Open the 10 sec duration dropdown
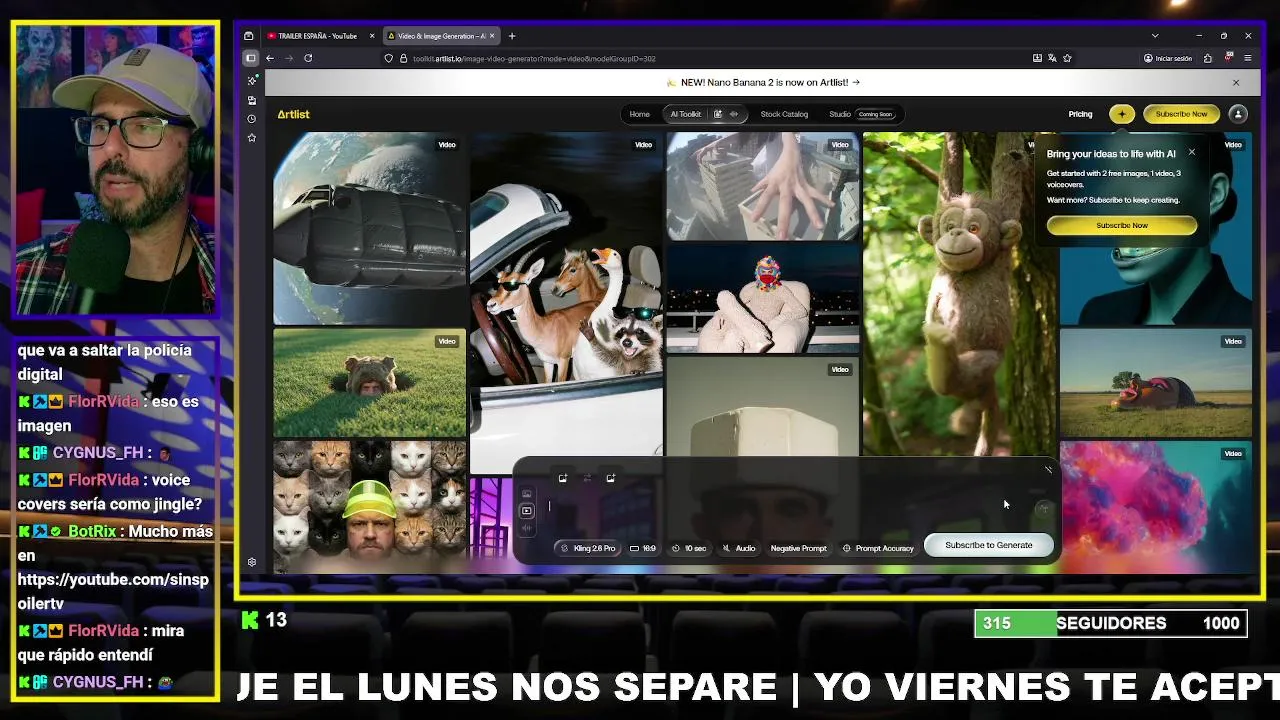The image size is (1280, 720). [x=689, y=548]
